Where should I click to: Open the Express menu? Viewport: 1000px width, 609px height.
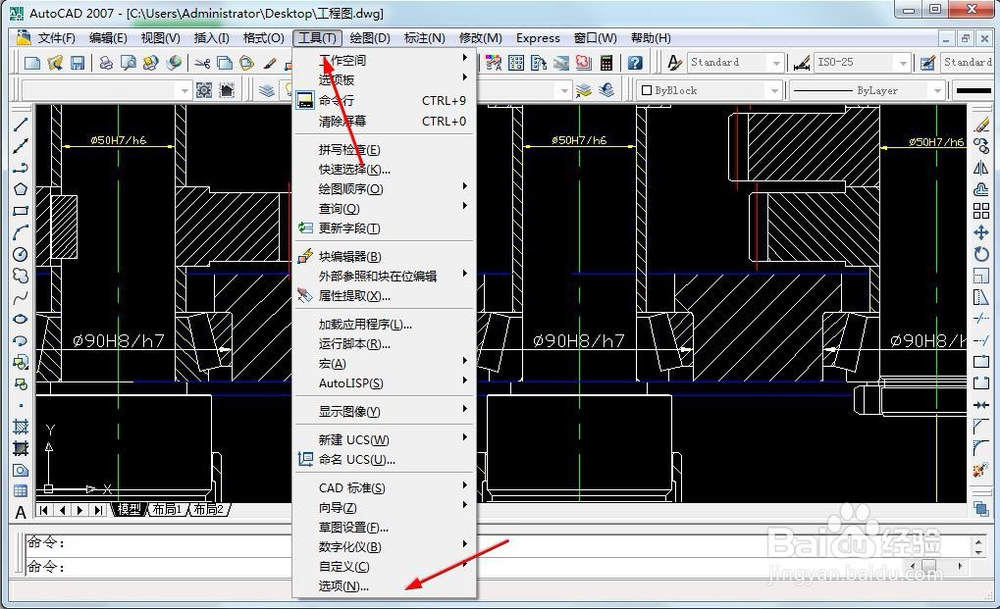point(538,38)
